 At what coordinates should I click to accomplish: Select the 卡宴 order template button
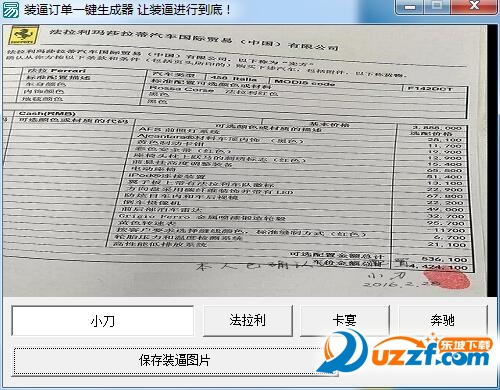pyautogui.click(x=345, y=320)
